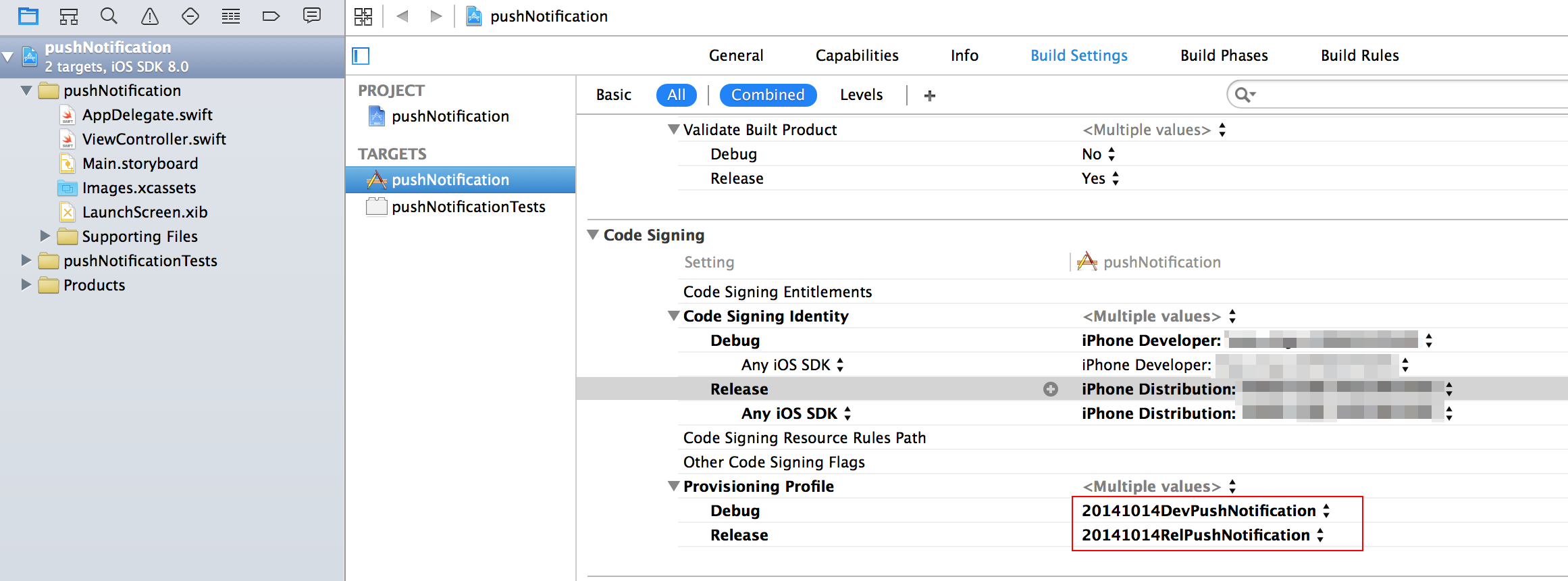Viewport: 1568px width, 581px height.
Task: Open ViewController.swift in the navigator
Action: 154,139
